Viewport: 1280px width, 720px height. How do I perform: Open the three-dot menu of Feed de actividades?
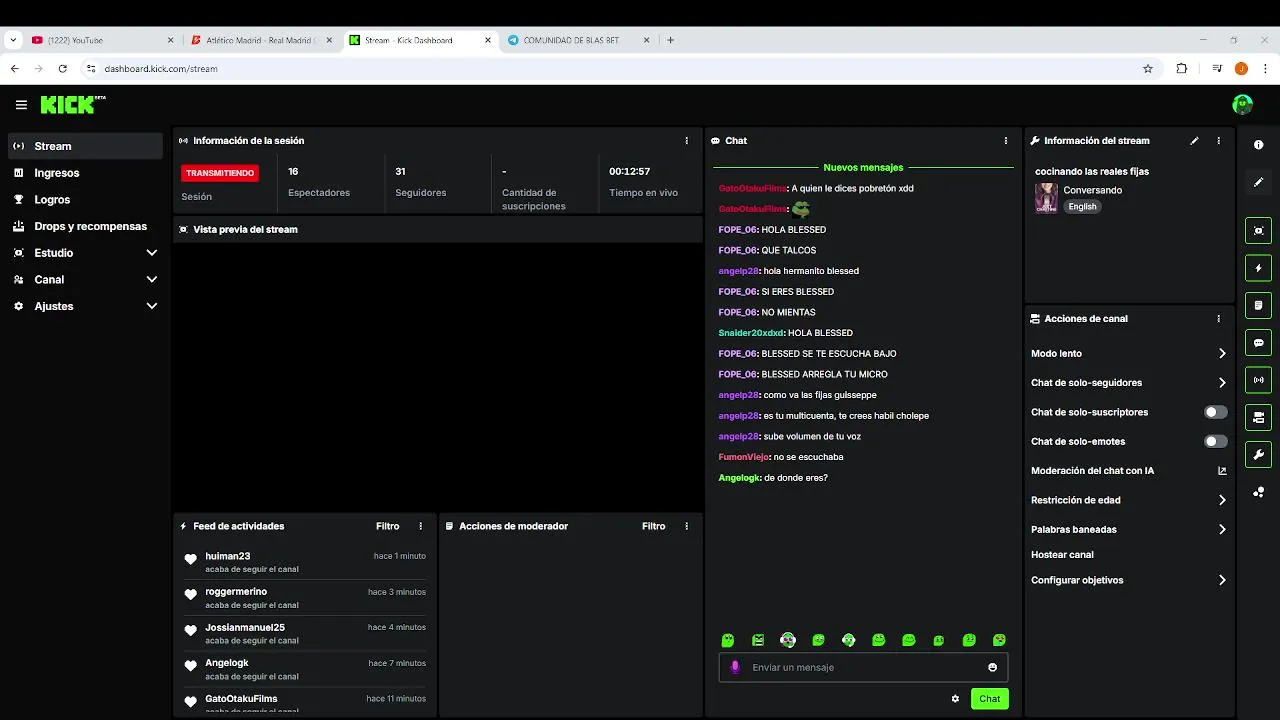point(420,526)
